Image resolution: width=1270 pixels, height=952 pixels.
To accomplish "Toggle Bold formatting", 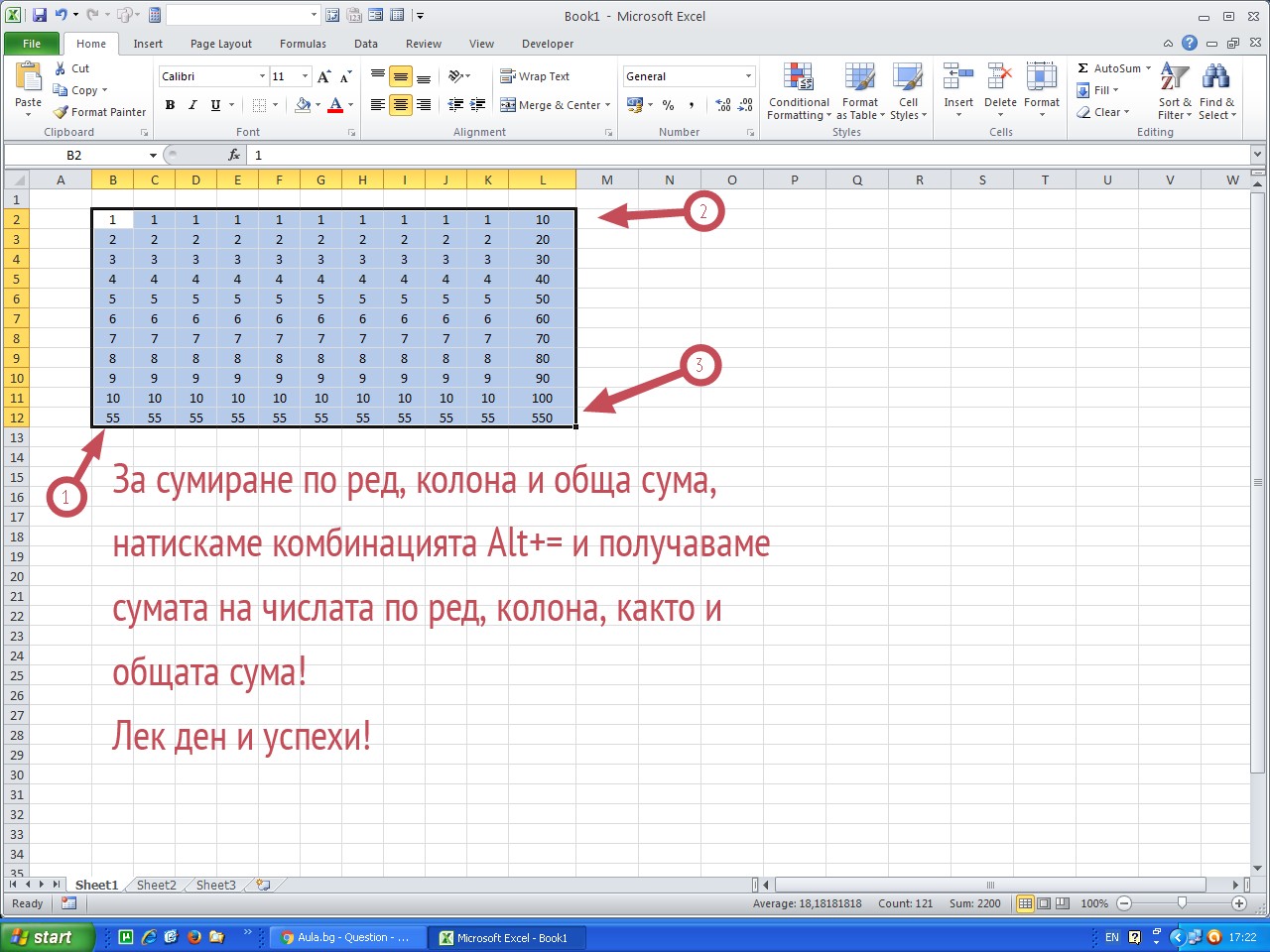I will click(171, 105).
